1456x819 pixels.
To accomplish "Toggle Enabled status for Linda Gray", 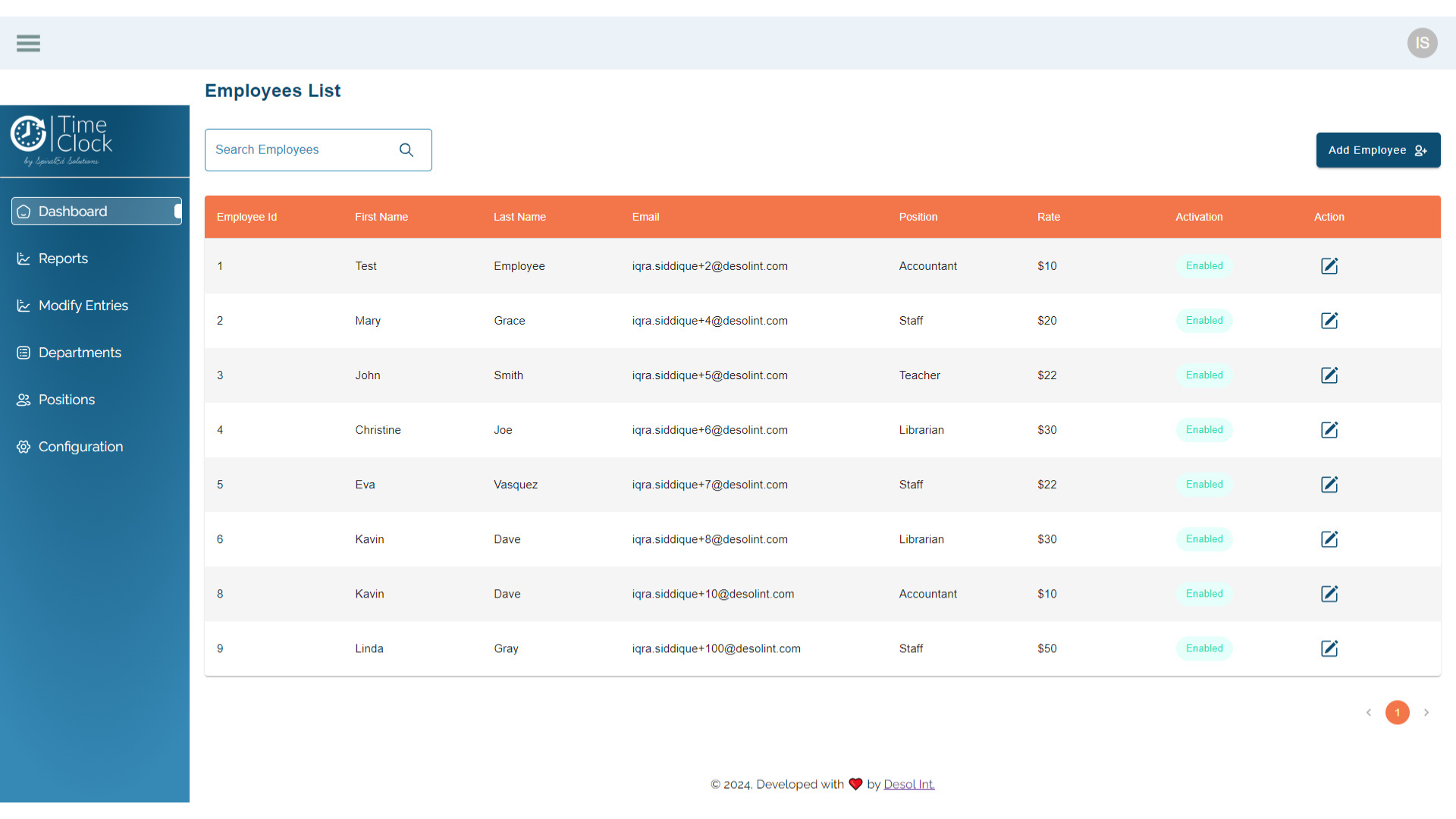I will 1204,648.
